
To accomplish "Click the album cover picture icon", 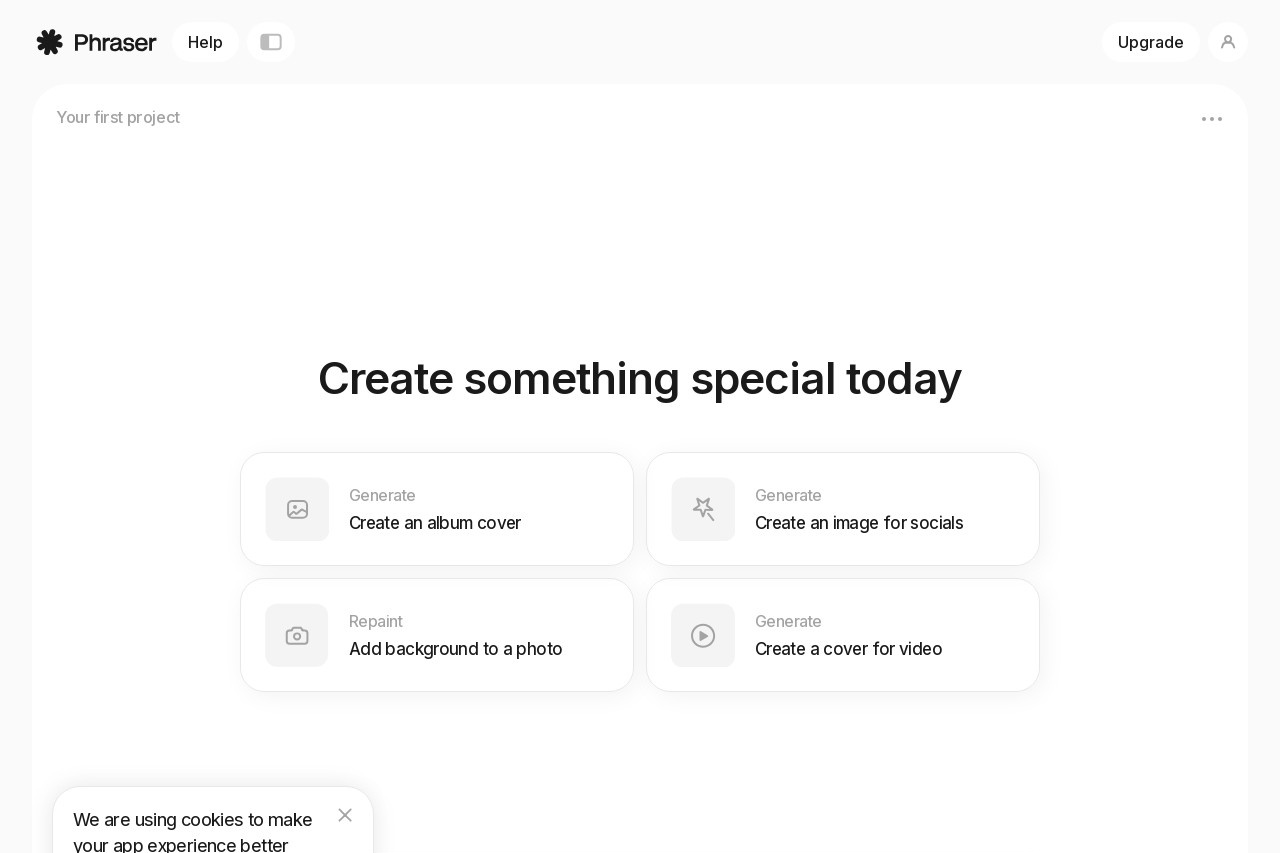I will click(x=297, y=509).
